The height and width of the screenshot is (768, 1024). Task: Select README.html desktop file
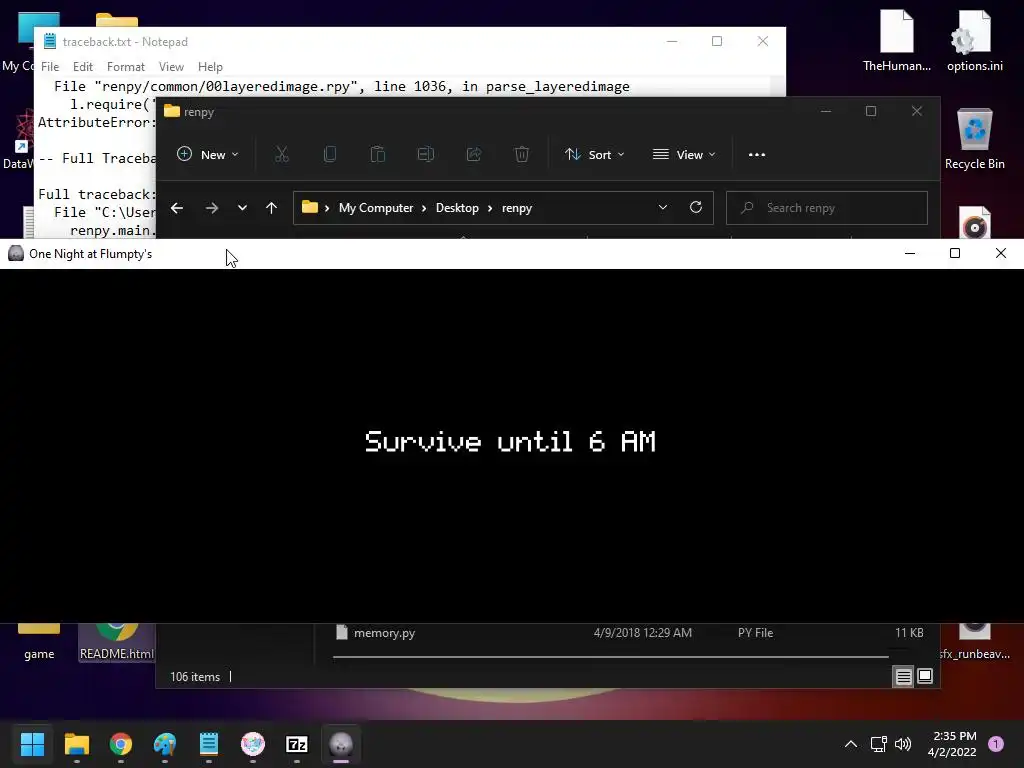(x=117, y=642)
